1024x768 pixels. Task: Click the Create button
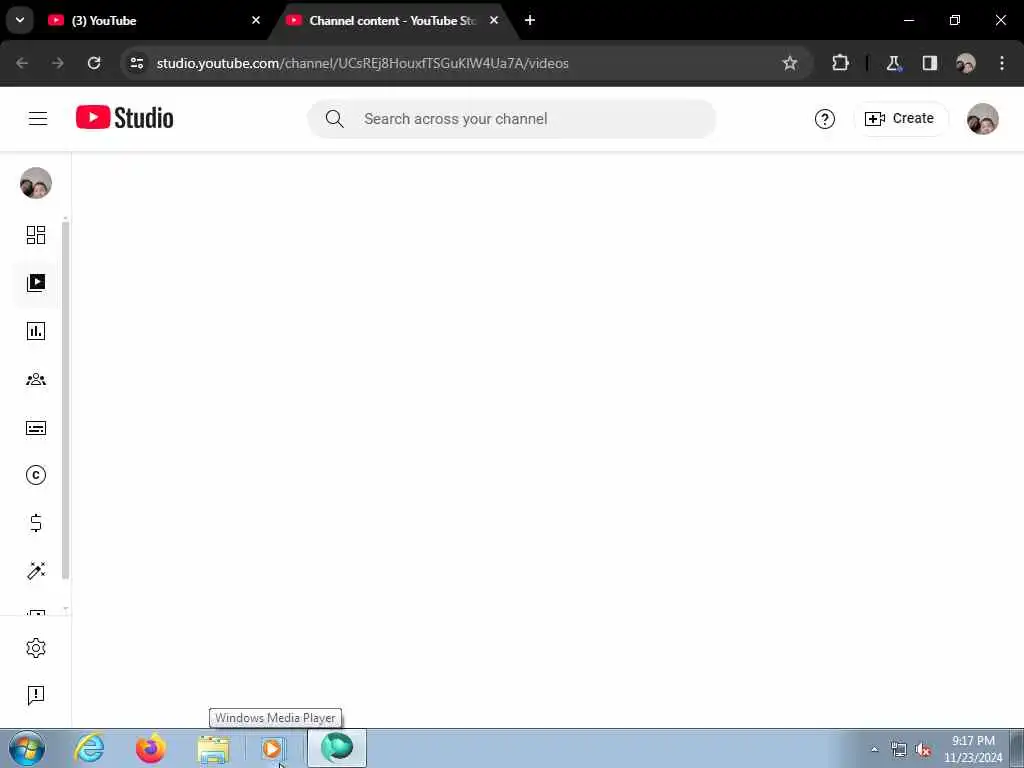coord(900,118)
